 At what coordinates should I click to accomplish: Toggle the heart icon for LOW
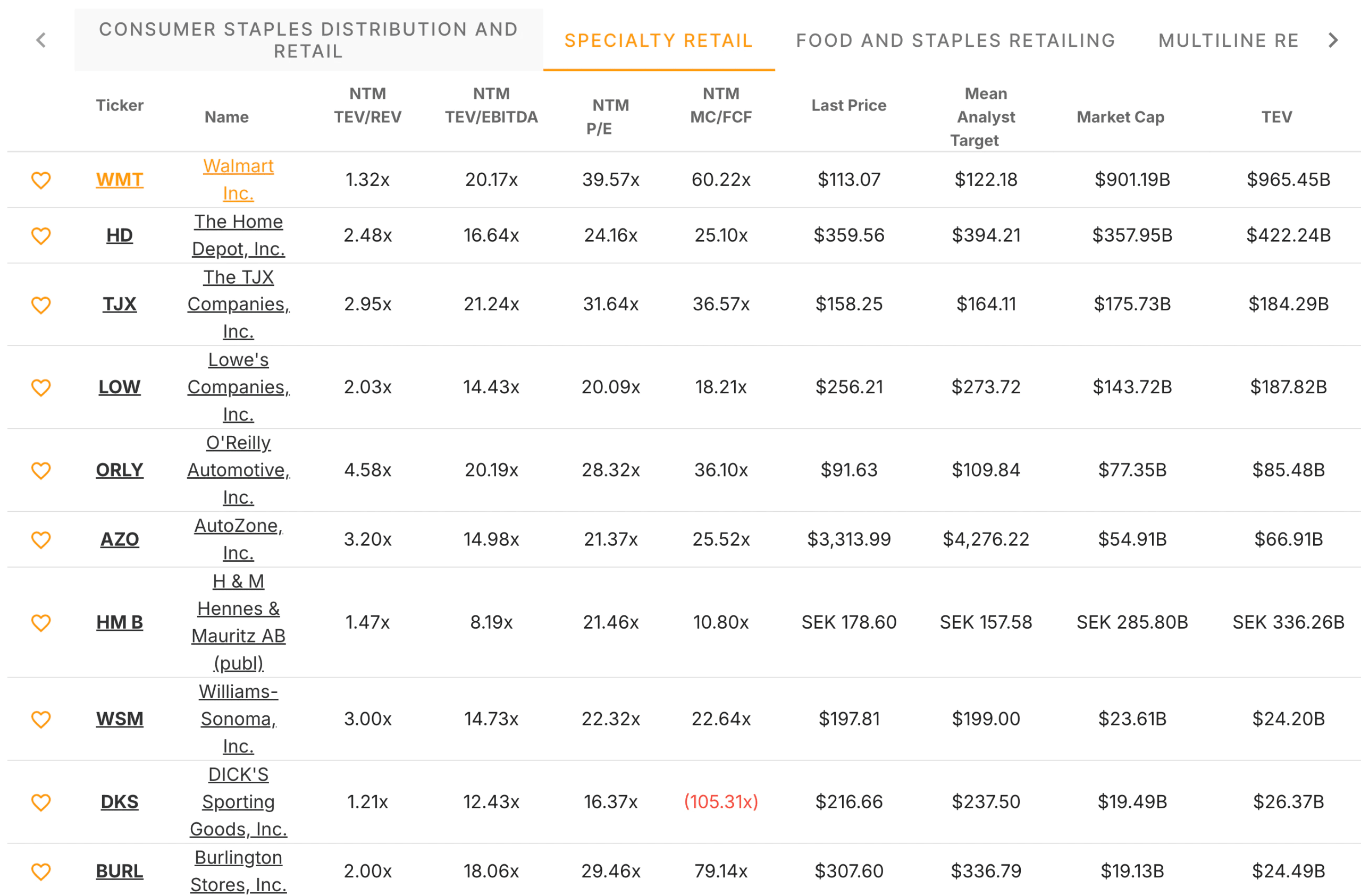click(40, 387)
